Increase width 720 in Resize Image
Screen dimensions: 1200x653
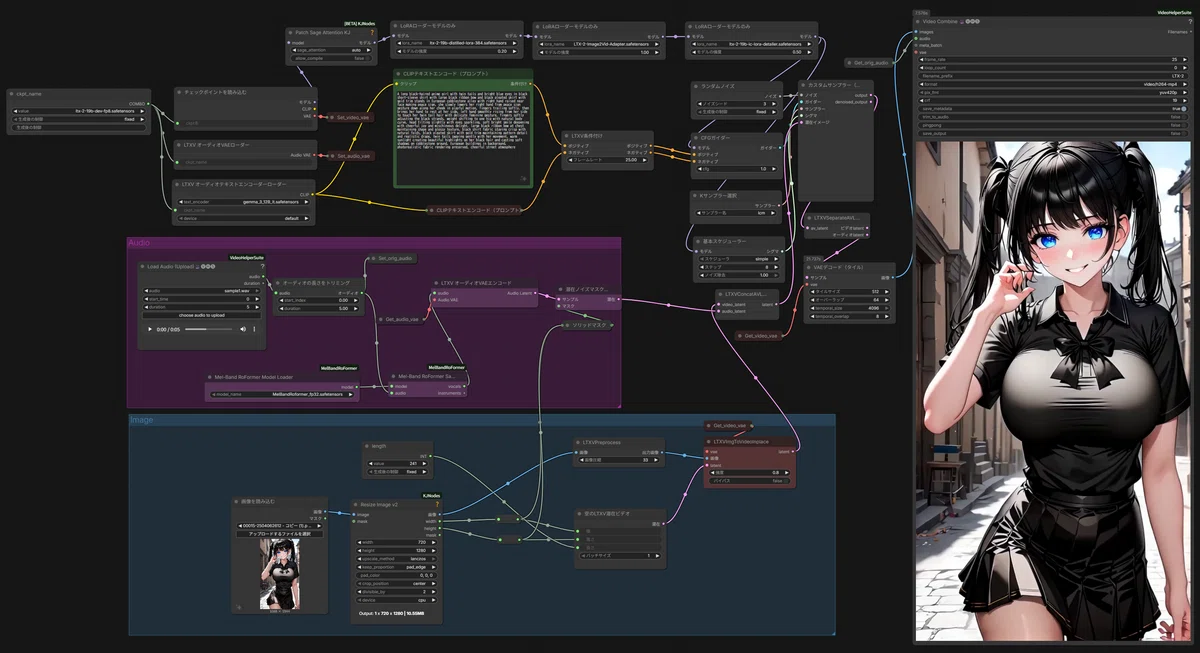tap(433, 542)
